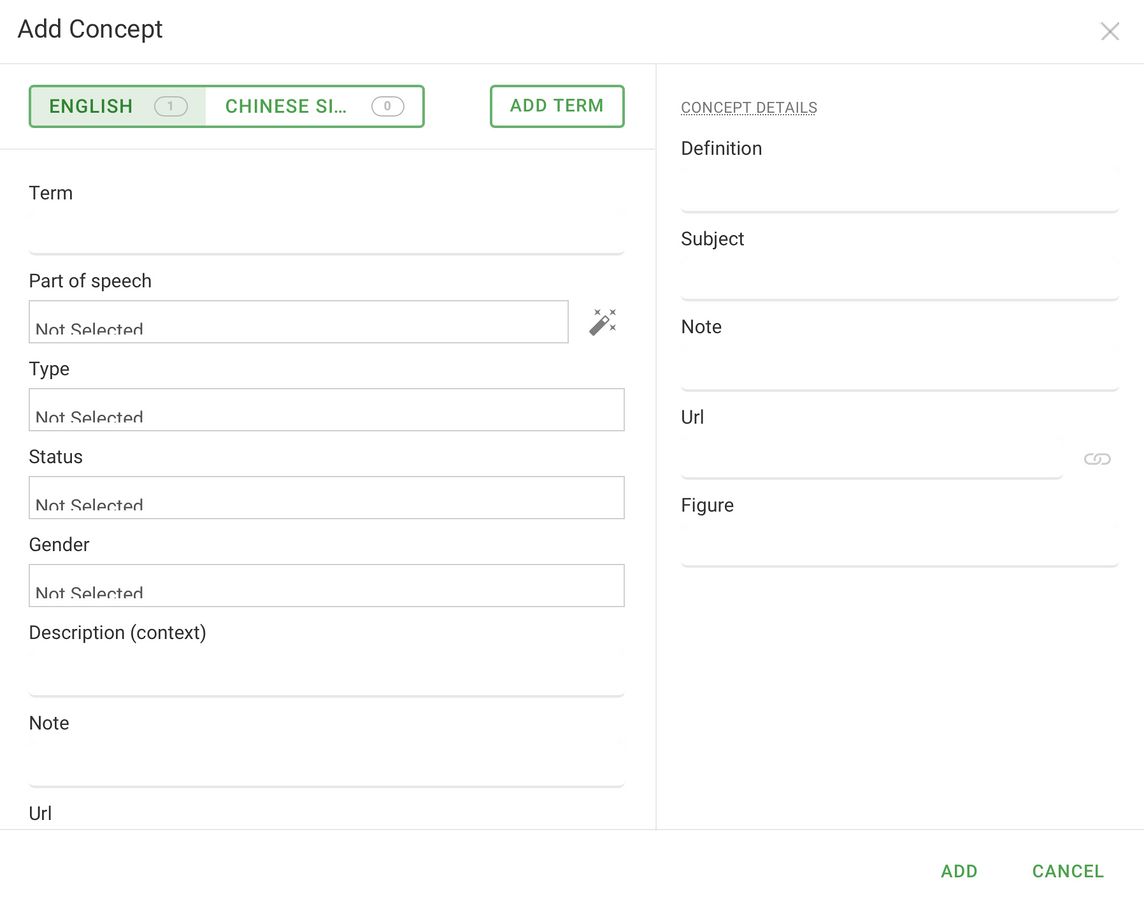Close the Add Concept dialog

click(x=1109, y=32)
